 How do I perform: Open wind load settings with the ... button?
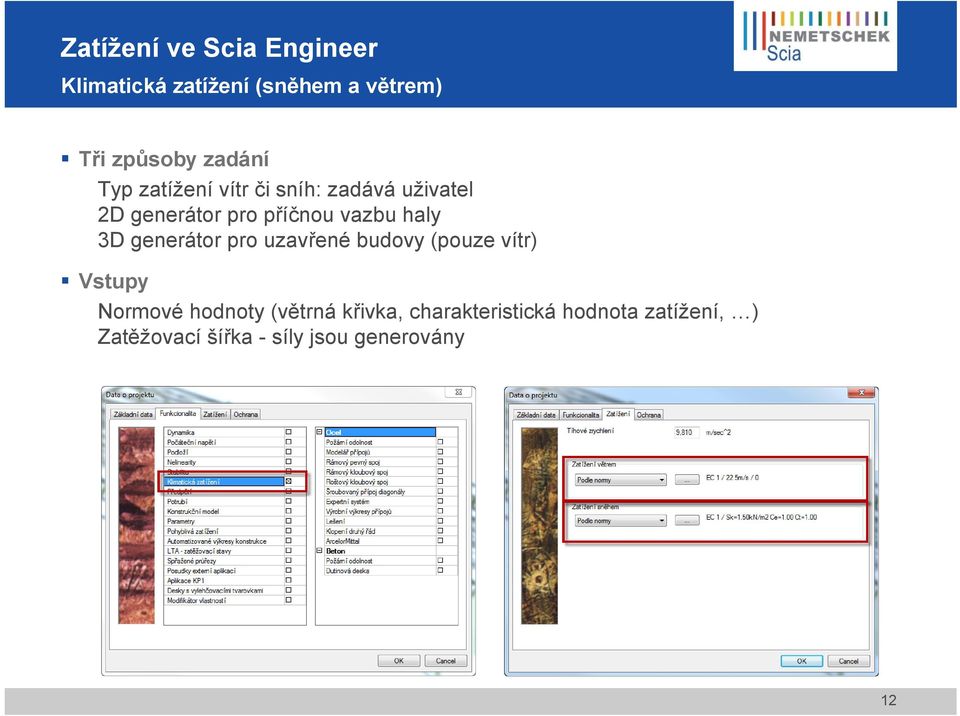pyautogui.click(x=687, y=480)
